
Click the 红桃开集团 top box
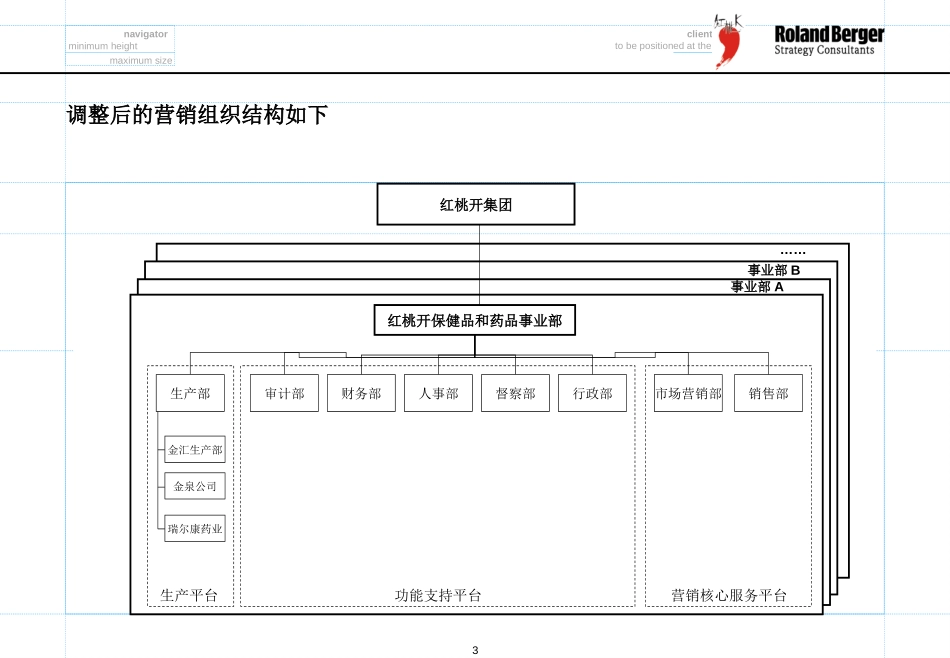point(476,204)
